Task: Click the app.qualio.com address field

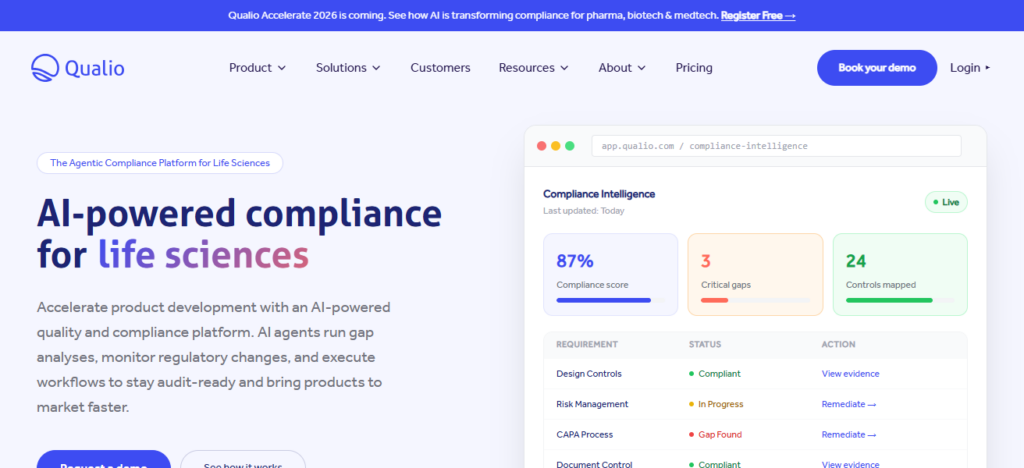Action: (x=776, y=146)
